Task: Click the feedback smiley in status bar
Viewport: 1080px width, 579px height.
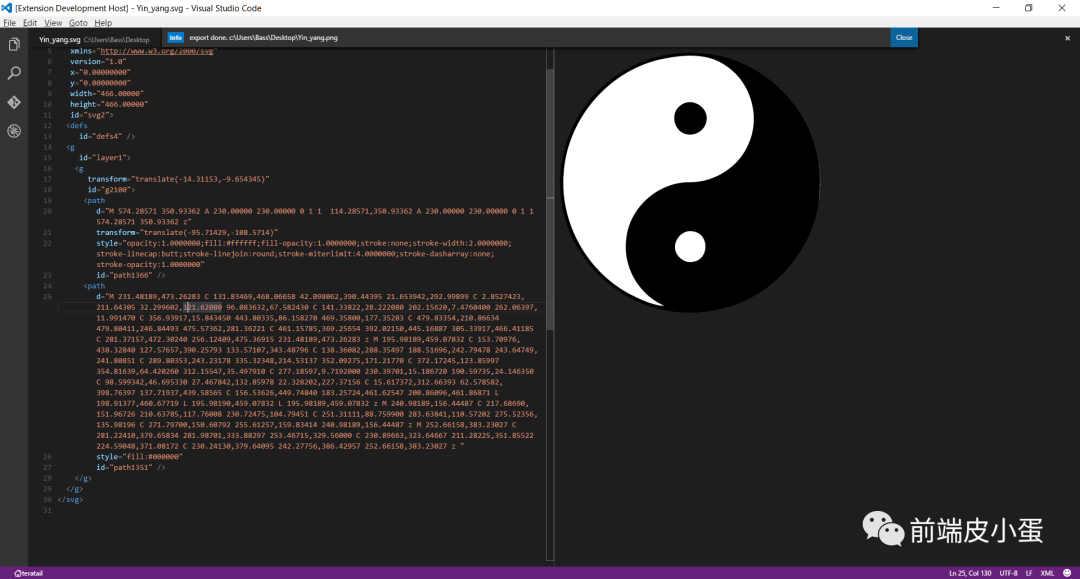Action: coord(1067,573)
